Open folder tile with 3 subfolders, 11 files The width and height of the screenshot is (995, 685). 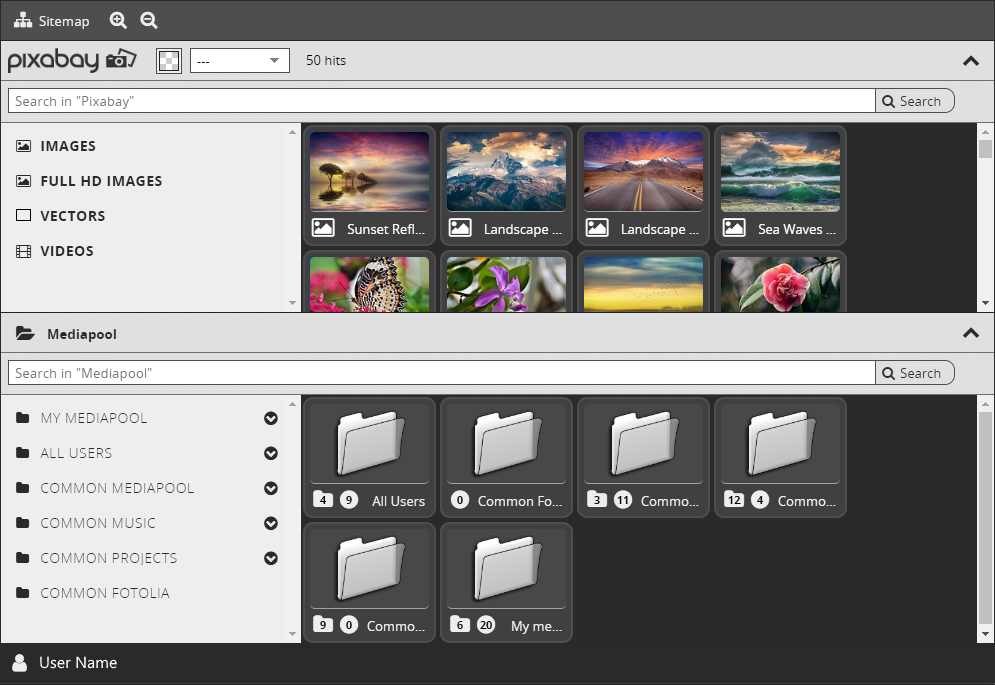pos(643,457)
